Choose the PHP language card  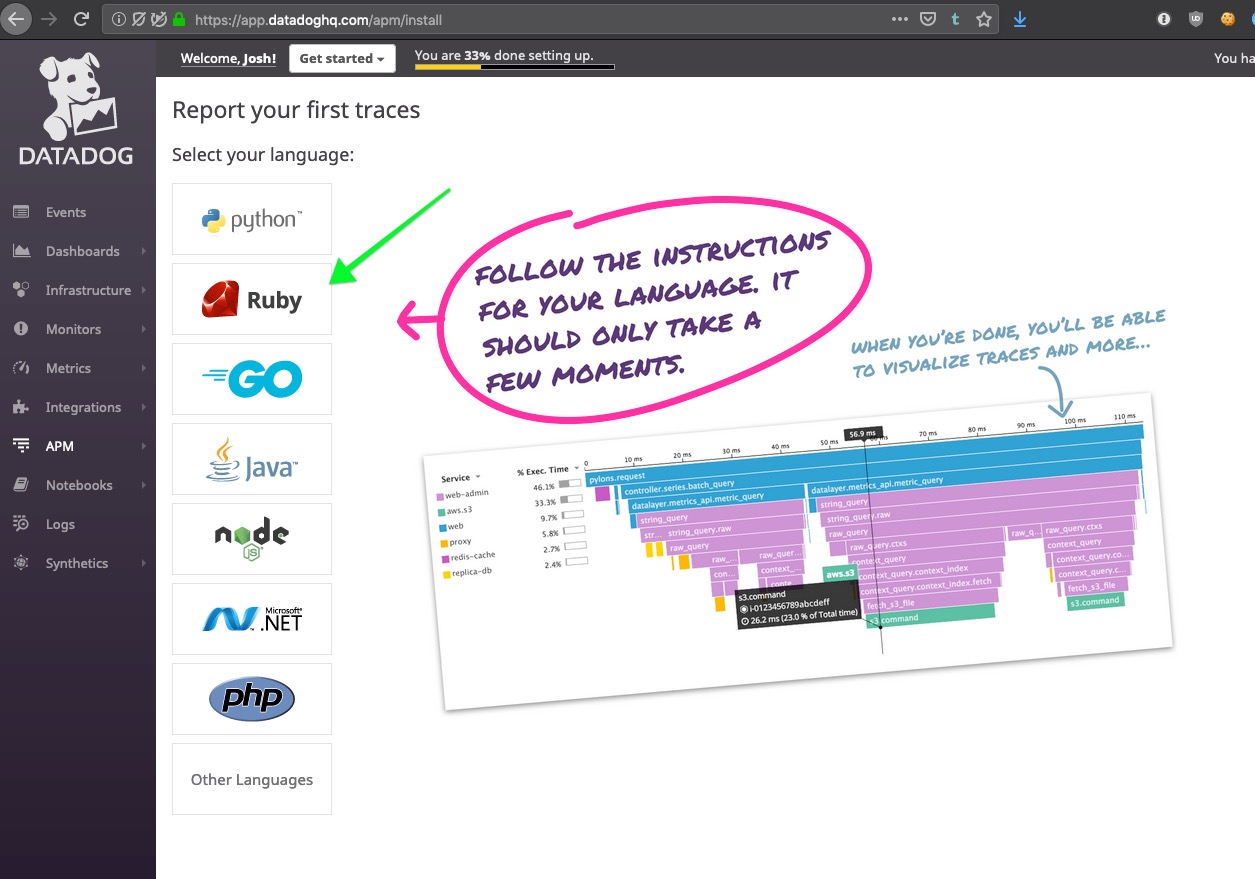(x=252, y=699)
